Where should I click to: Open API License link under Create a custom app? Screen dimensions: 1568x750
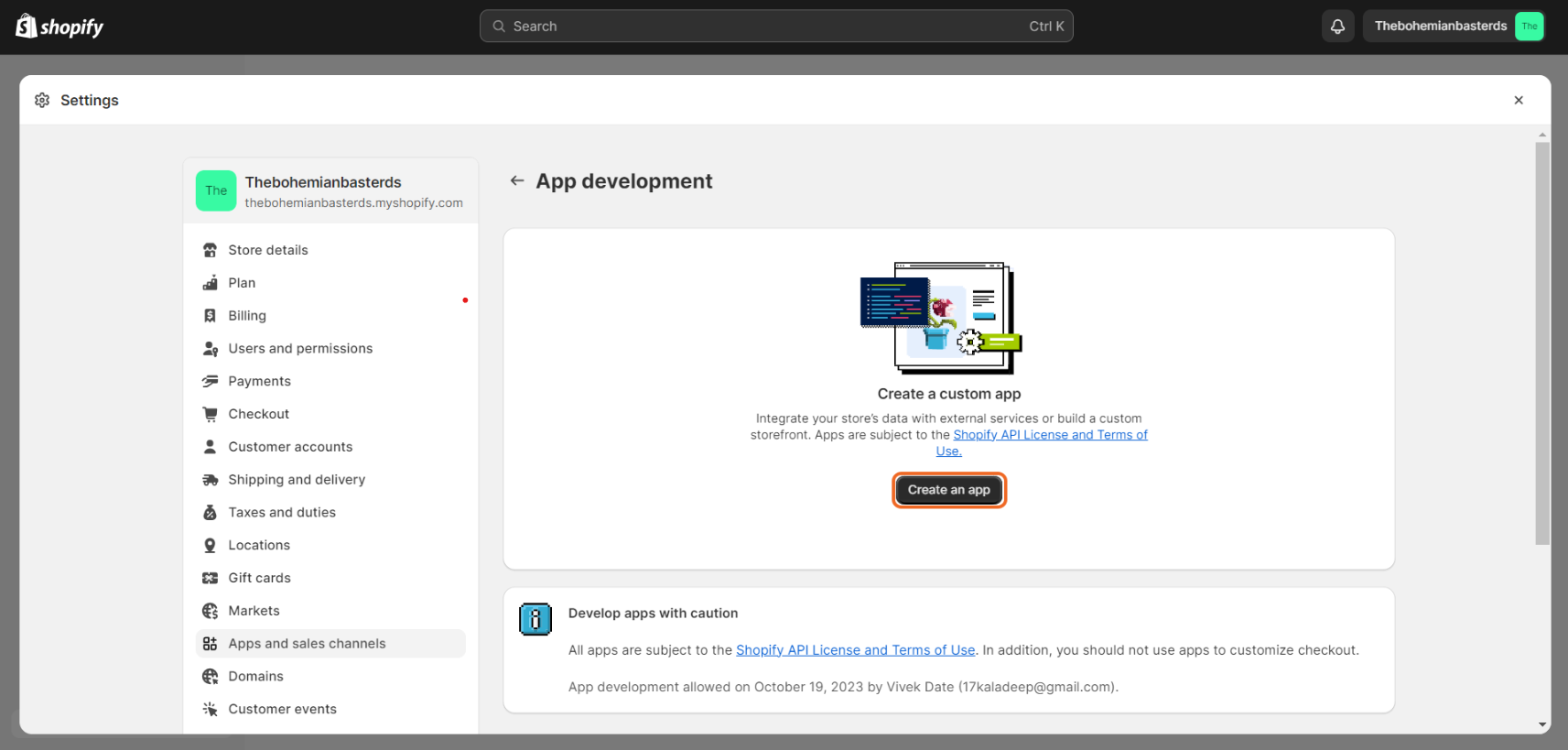1050,435
